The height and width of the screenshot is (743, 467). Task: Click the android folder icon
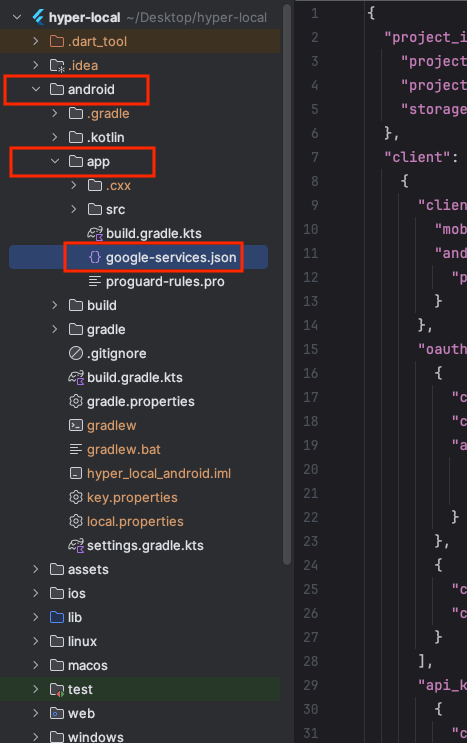point(57,89)
